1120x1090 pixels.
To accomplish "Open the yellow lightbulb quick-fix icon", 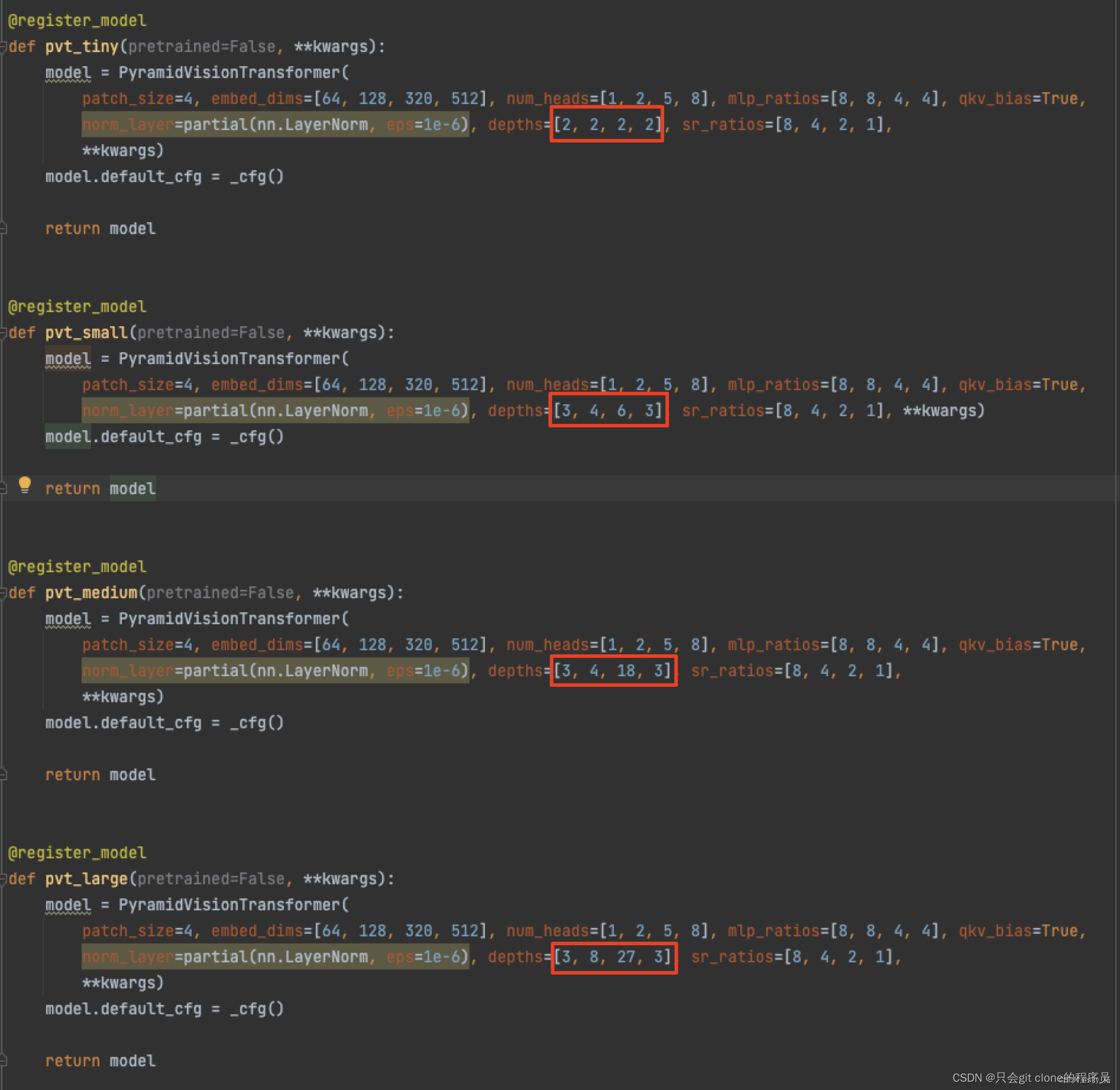I will click(x=24, y=485).
